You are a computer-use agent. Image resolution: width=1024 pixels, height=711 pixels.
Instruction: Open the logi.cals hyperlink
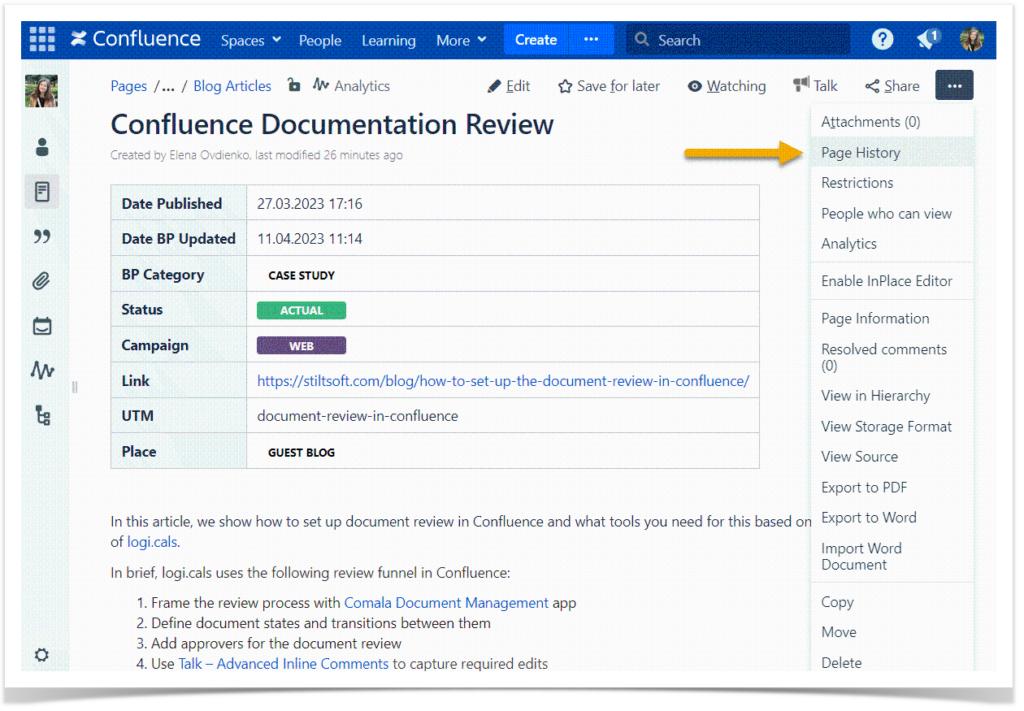151,542
